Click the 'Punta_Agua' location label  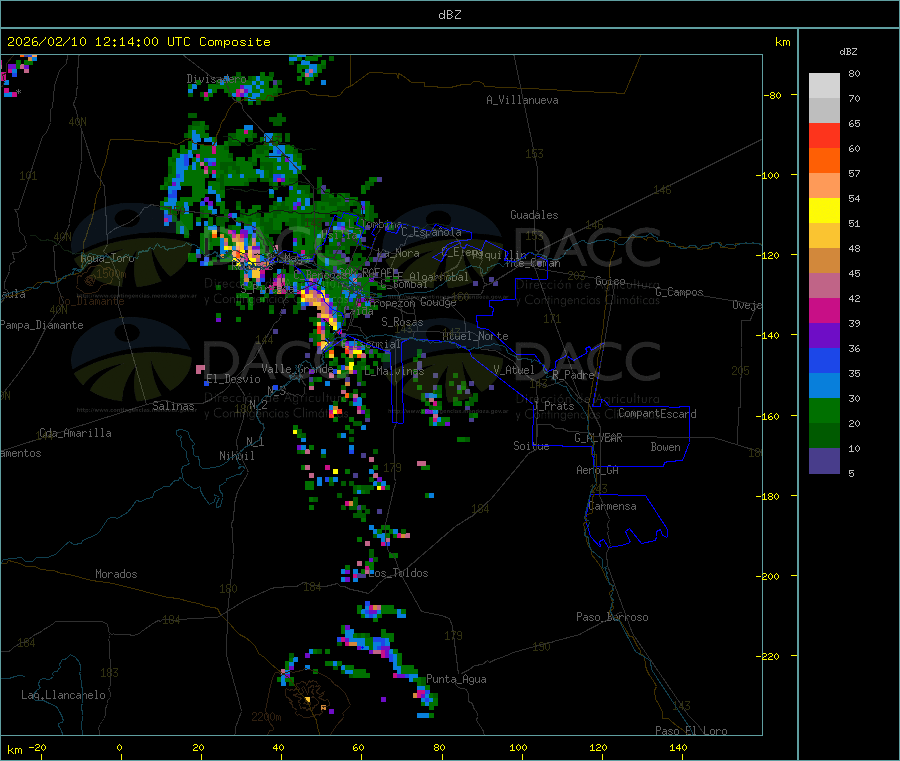pos(456,679)
